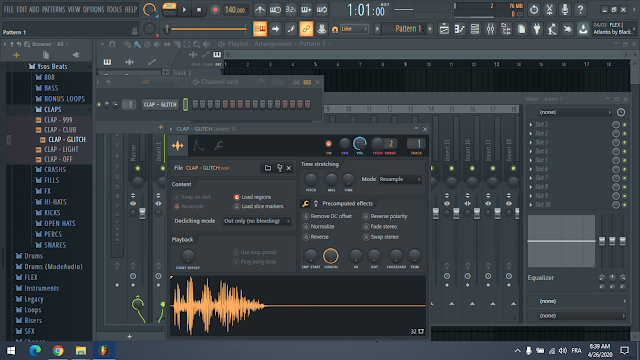Open the ADD menu
This screenshot has width=640, height=360.
34,9
